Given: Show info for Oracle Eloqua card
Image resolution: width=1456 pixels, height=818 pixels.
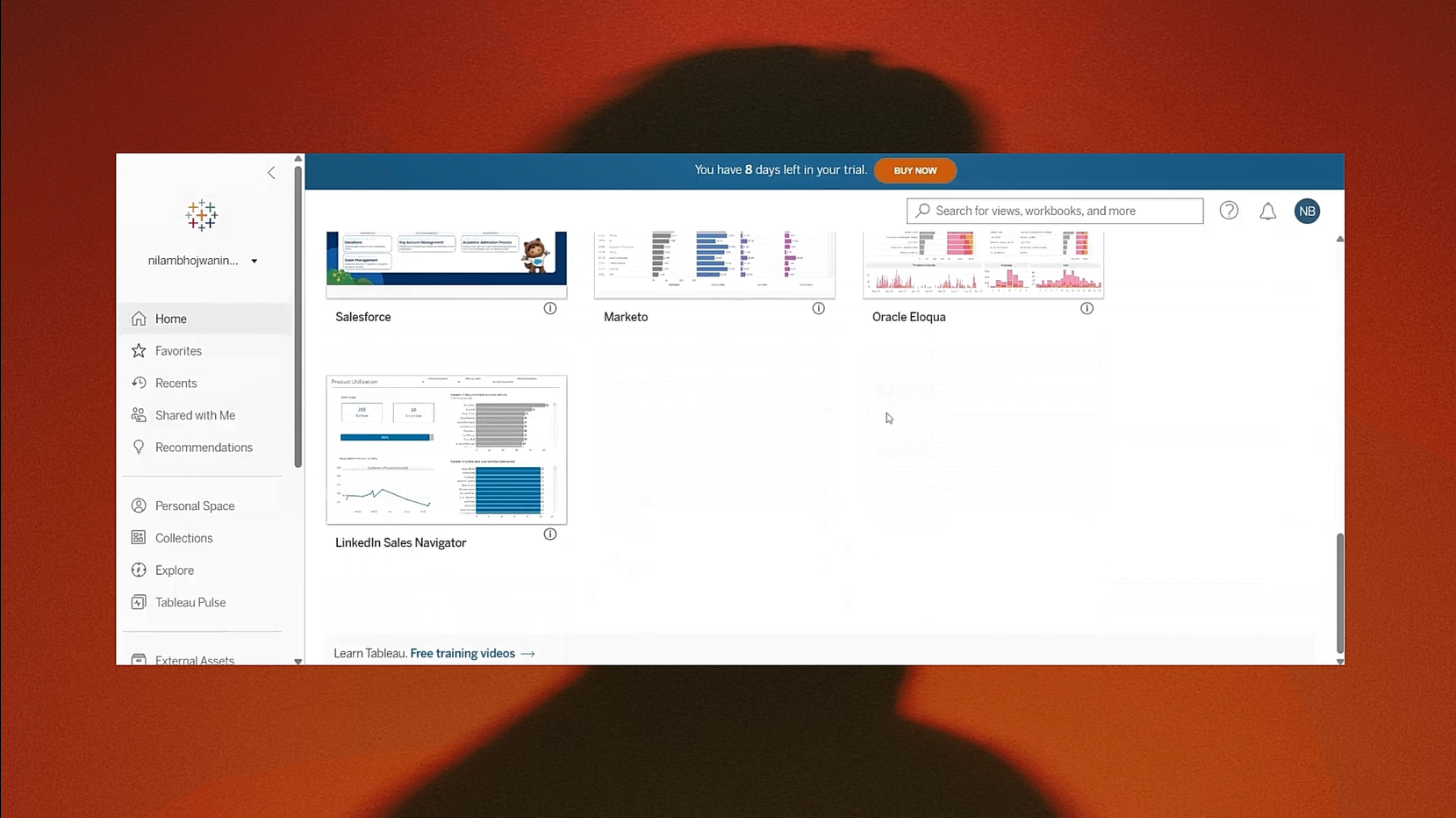Looking at the screenshot, I should pos(1087,308).
